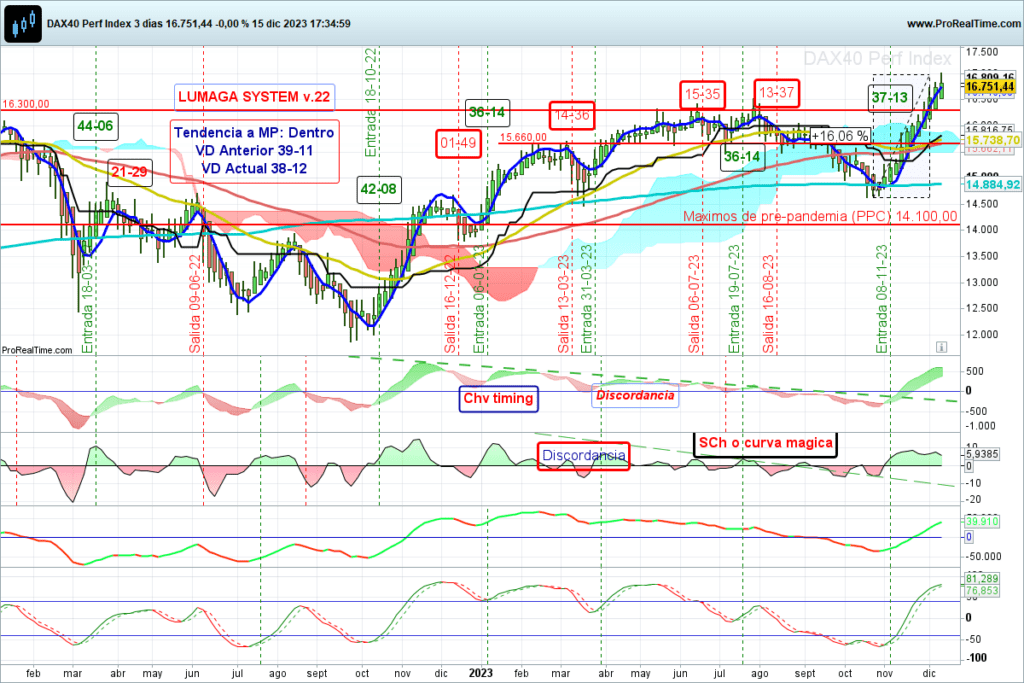Select the 13-37 red box

click(776, 93)
